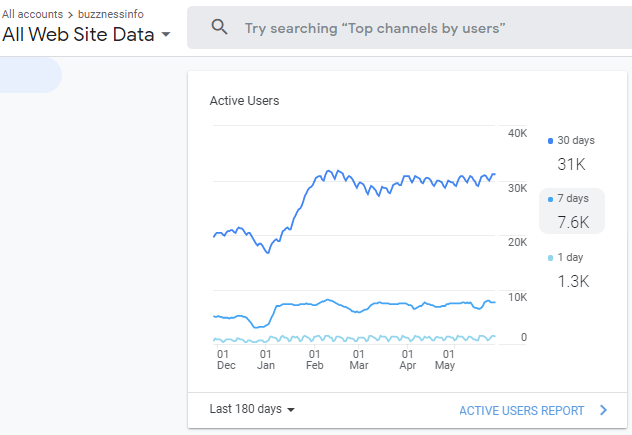Click the 01 Jan marker on the chart axis

(x=266, y=359)
